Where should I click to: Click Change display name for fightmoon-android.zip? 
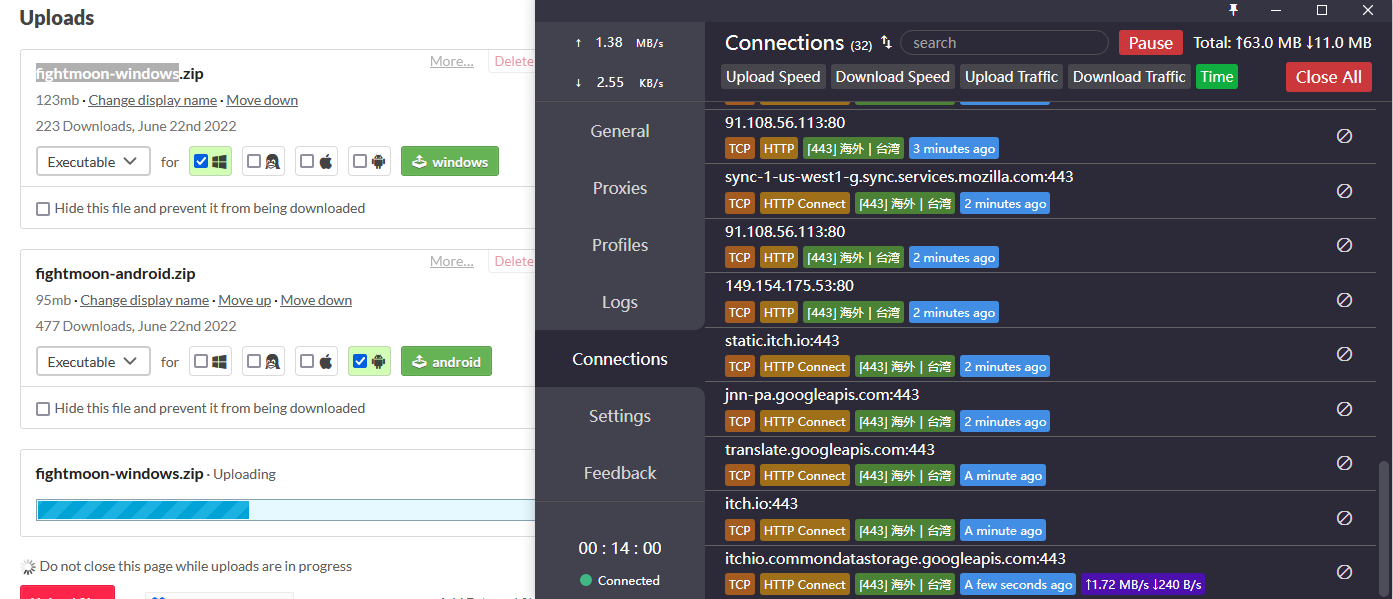pyautogui.click(x=144, y=299)
